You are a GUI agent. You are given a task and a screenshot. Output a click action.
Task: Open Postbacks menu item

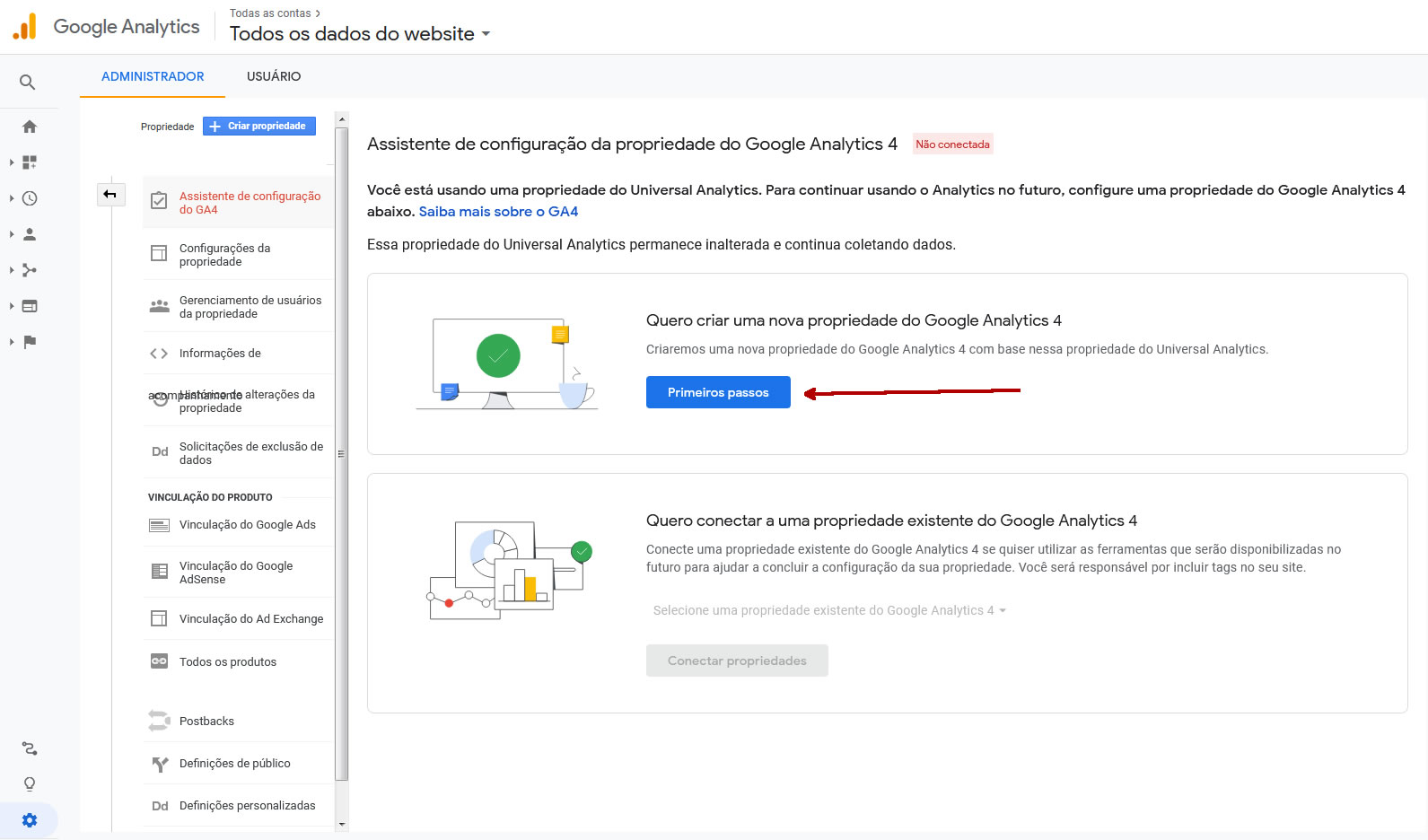(x=239, y=722)
